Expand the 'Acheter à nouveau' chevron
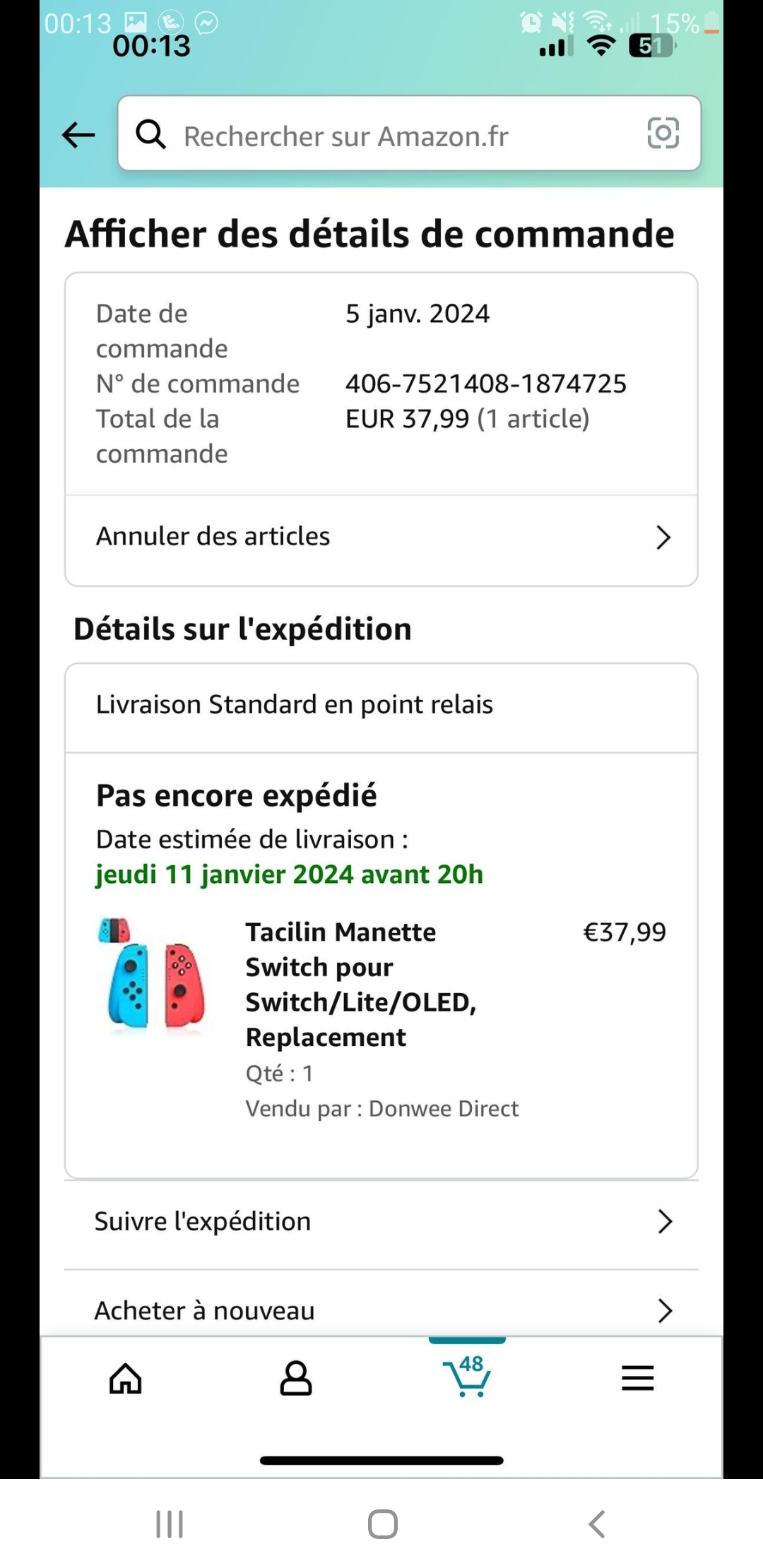The height and width of the screenshot is (1568, 763). 664,1310
